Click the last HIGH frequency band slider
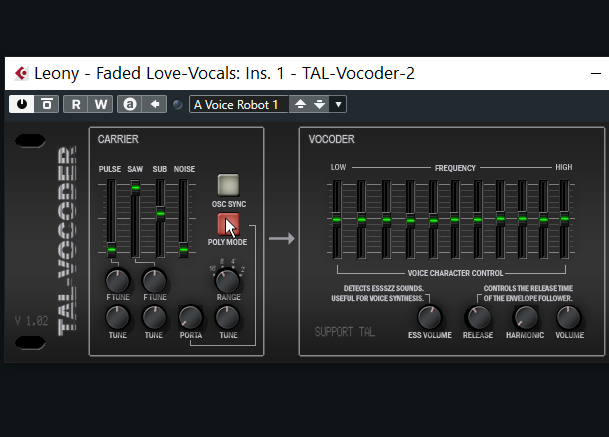 pyautogui.click(x=564, y=219)
